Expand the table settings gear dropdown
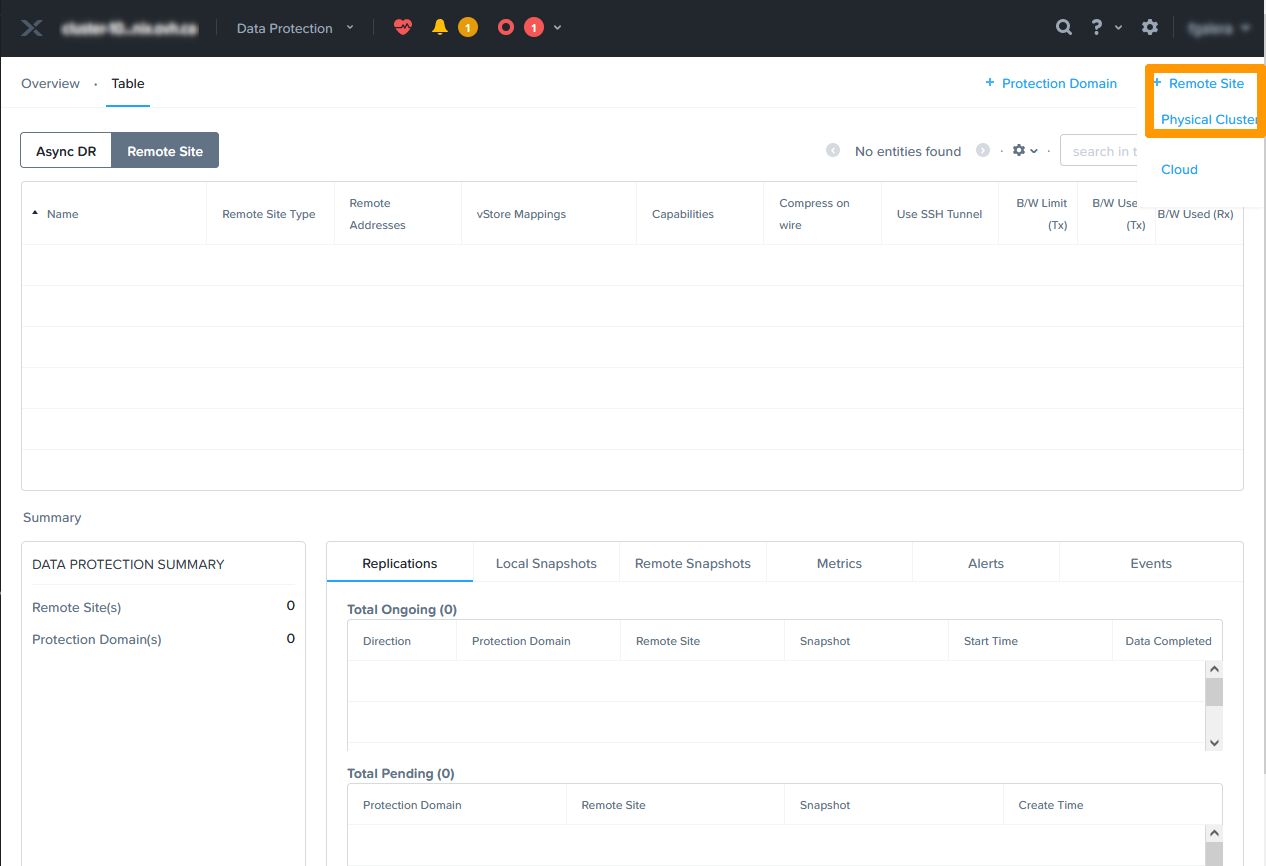 click(x=1025, y=151)
